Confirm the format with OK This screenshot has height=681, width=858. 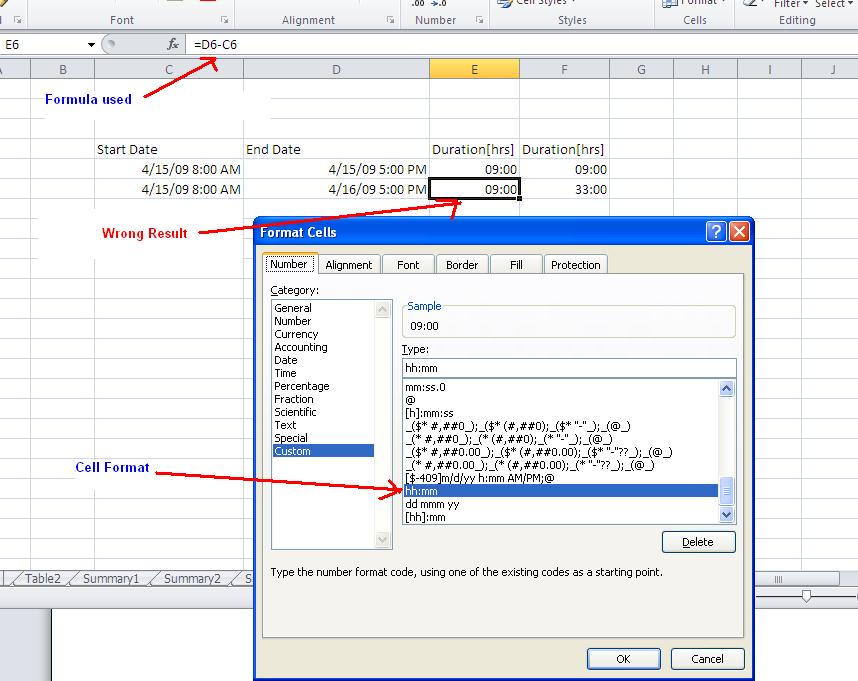pos(623,659)
